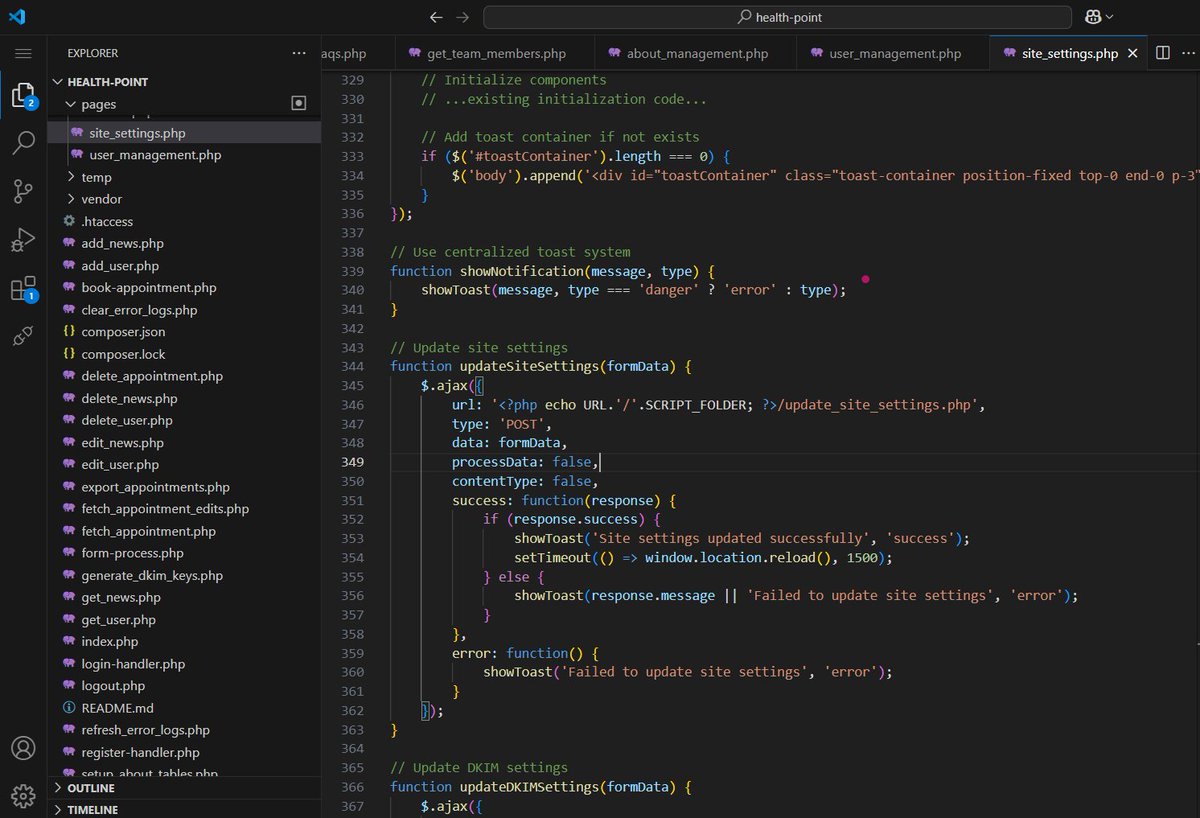Viewport: 1200px width, 818px height.
Task: Close the site_settings.php tab
Action: point(1133,53)
